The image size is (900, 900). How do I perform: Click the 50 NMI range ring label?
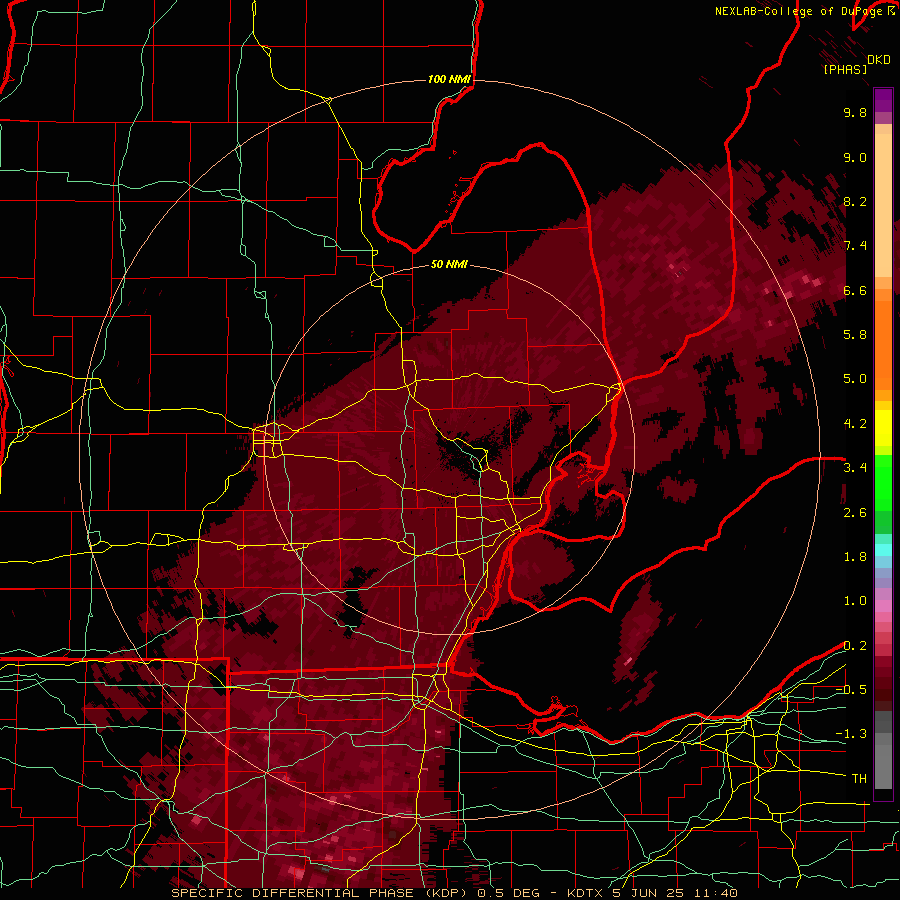449,264
